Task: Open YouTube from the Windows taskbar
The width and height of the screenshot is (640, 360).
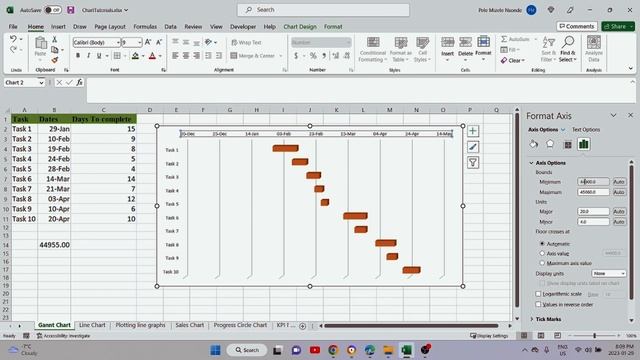Action: tap(315, 350)
